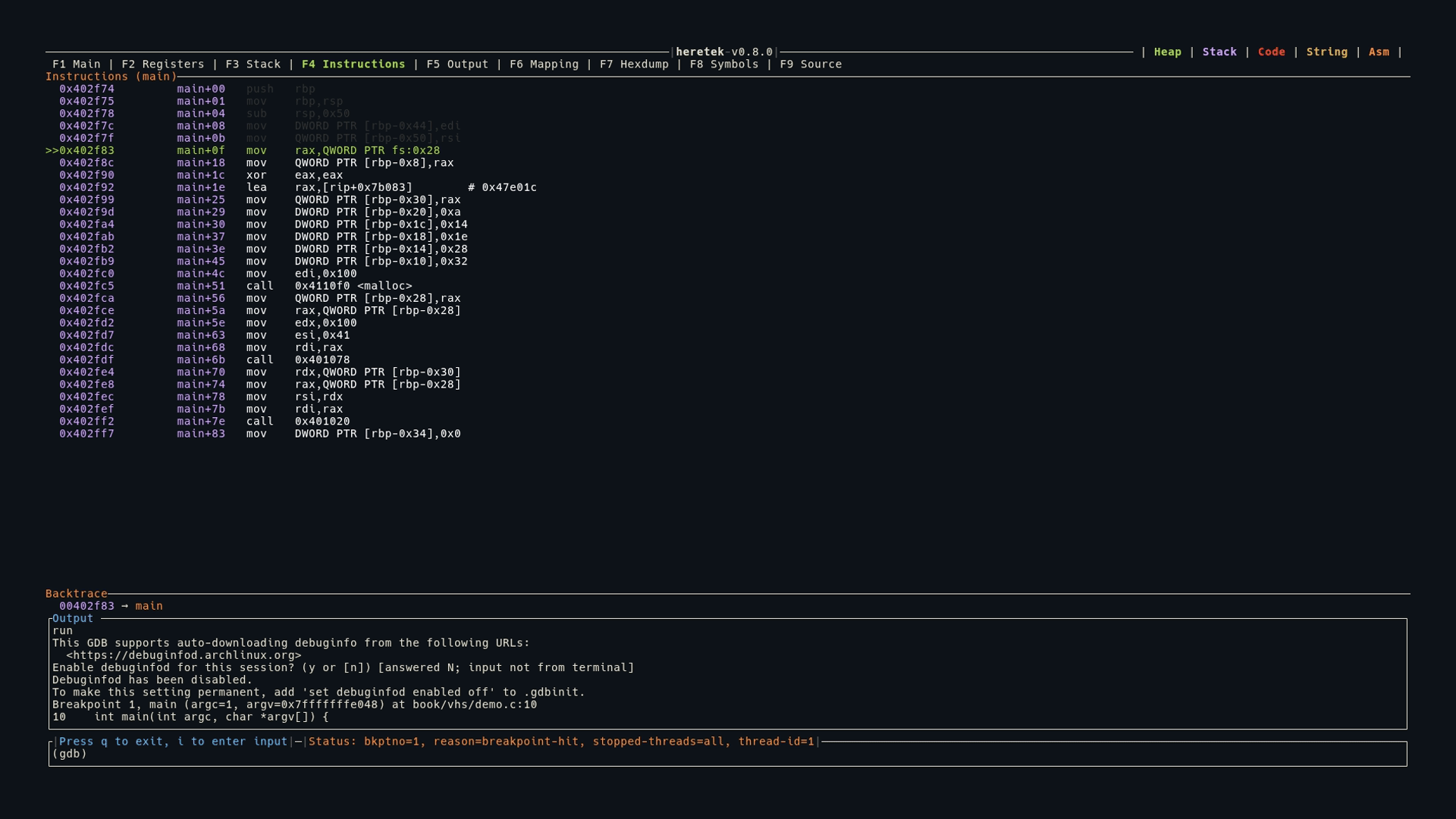Open the F9 Source tab
This screenshot has width=1456, height=819.
[811, 64]
